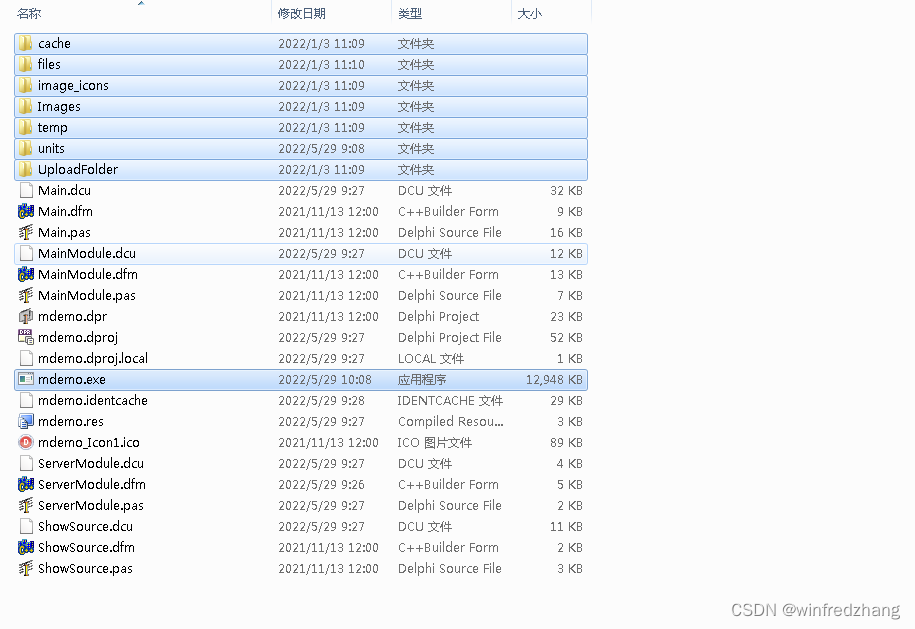Click the temp folder icon
Image resolution: width=915 pixels, height=629 pixels.
pos(25,127)
